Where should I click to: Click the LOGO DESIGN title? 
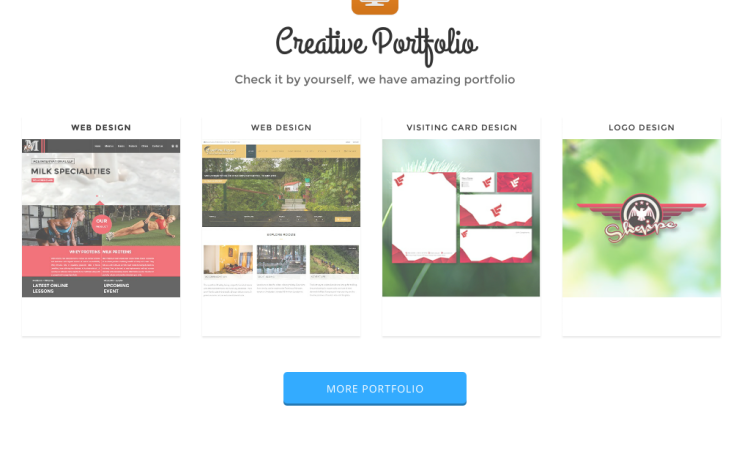(641, 127)
